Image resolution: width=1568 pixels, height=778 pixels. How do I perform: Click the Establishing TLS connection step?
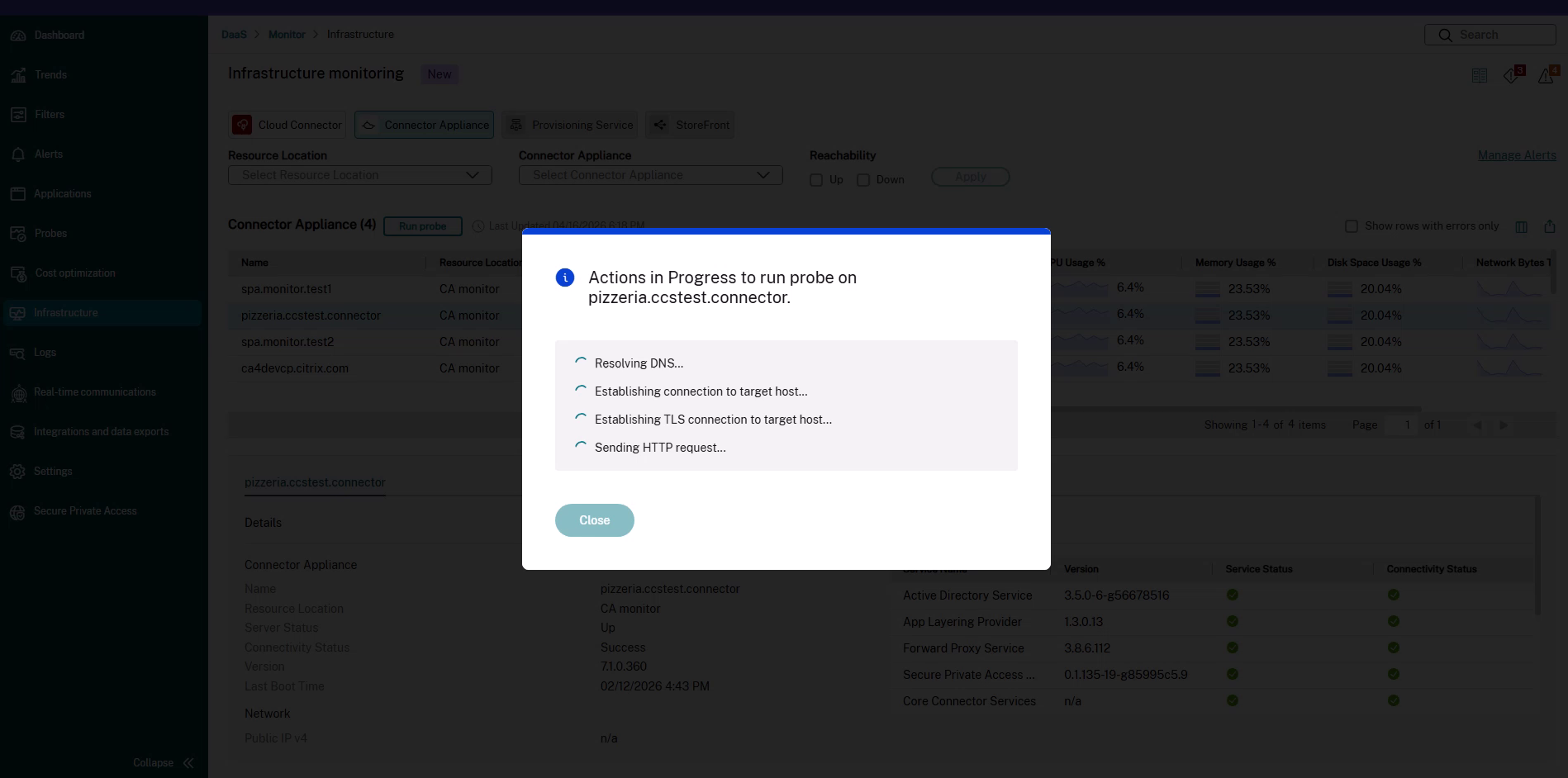(713, 420)
